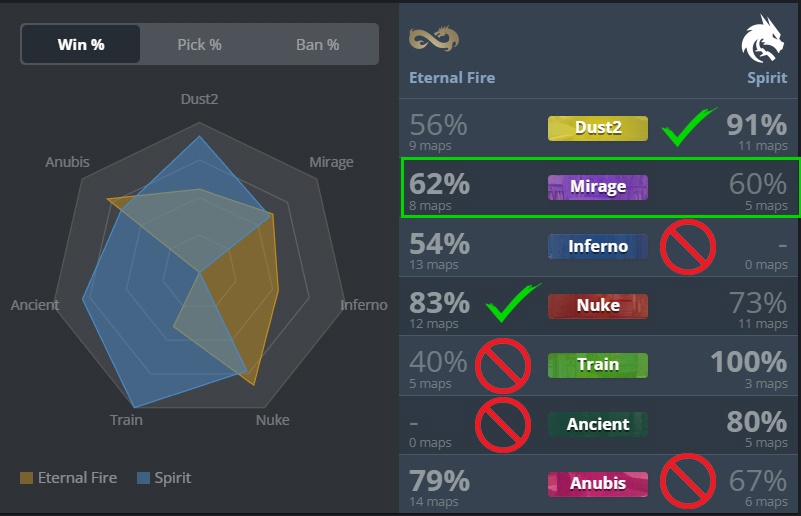Switch to the Pick % tab

coord(199,44)
